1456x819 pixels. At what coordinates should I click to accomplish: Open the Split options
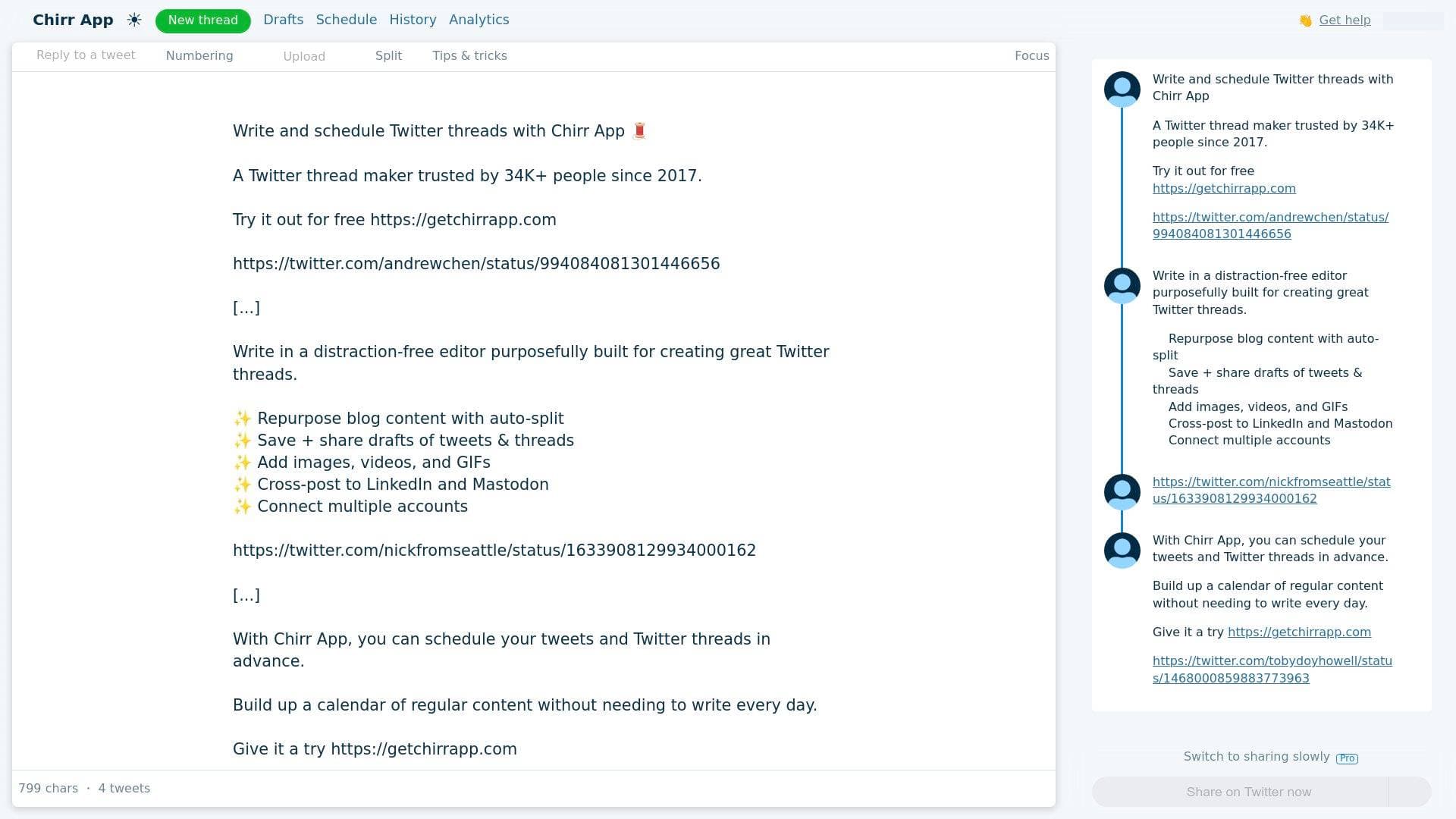point(388,55)
